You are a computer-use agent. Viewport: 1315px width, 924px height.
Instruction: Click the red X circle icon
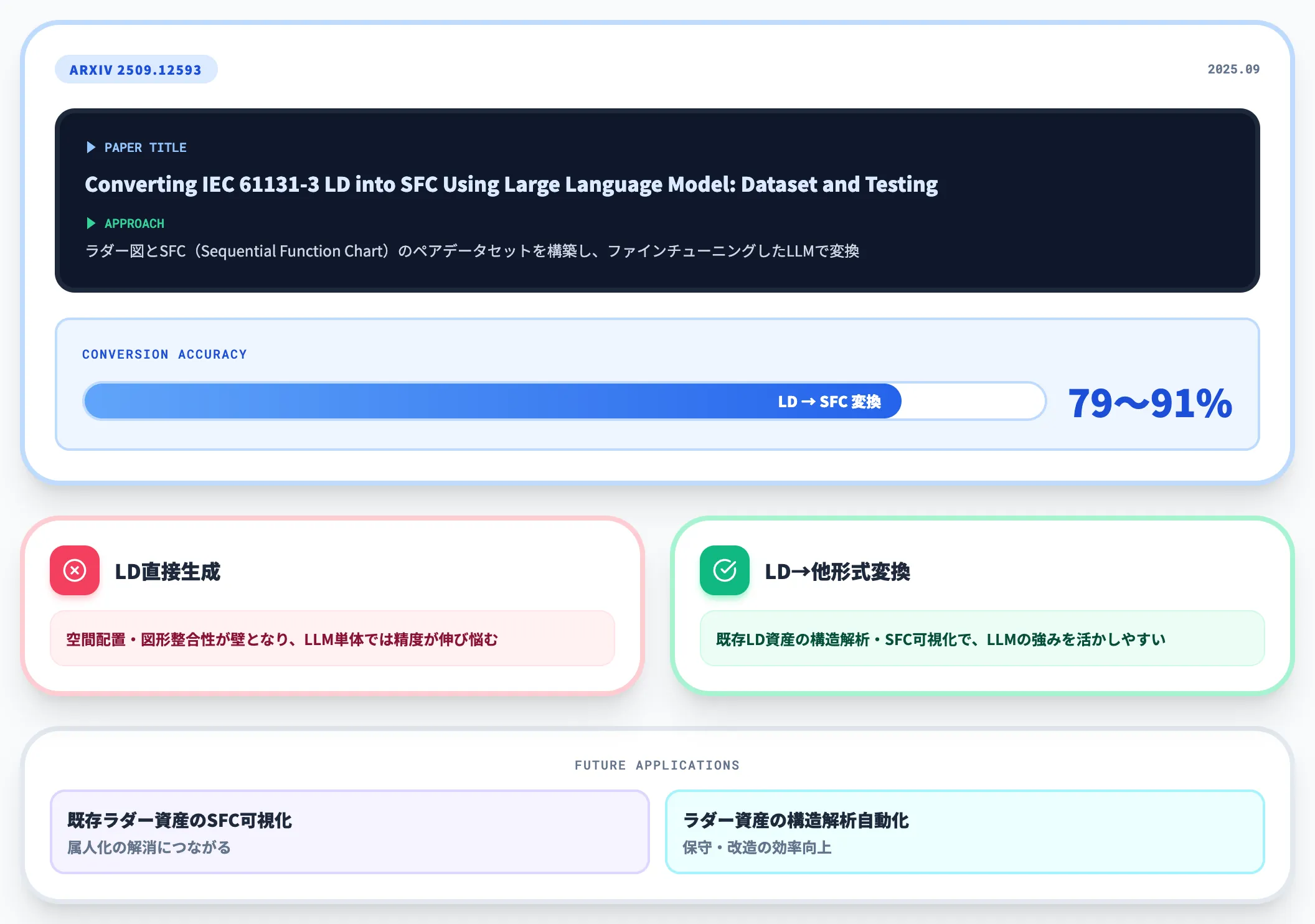75,570
